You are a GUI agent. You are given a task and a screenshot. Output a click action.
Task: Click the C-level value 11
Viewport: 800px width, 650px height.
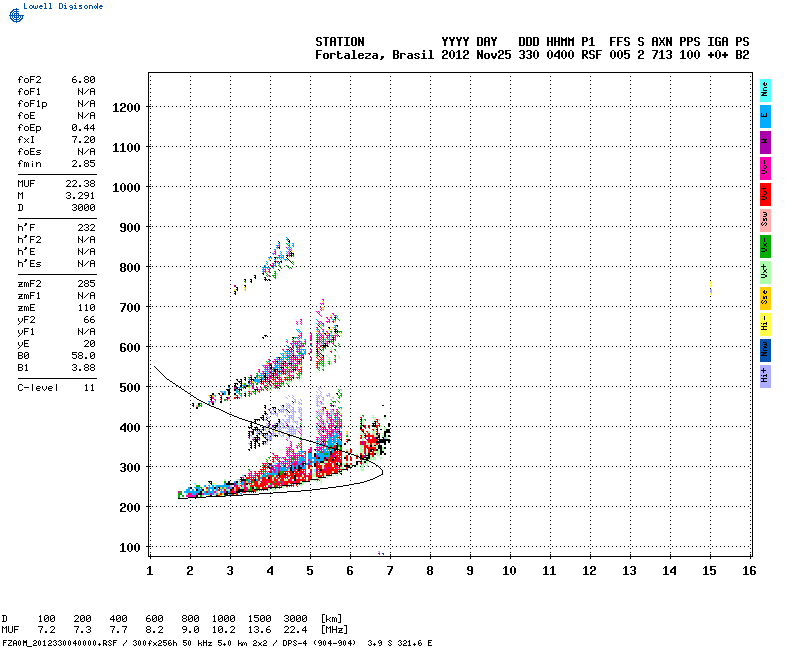pyautogui.click(x=89, y=388)
